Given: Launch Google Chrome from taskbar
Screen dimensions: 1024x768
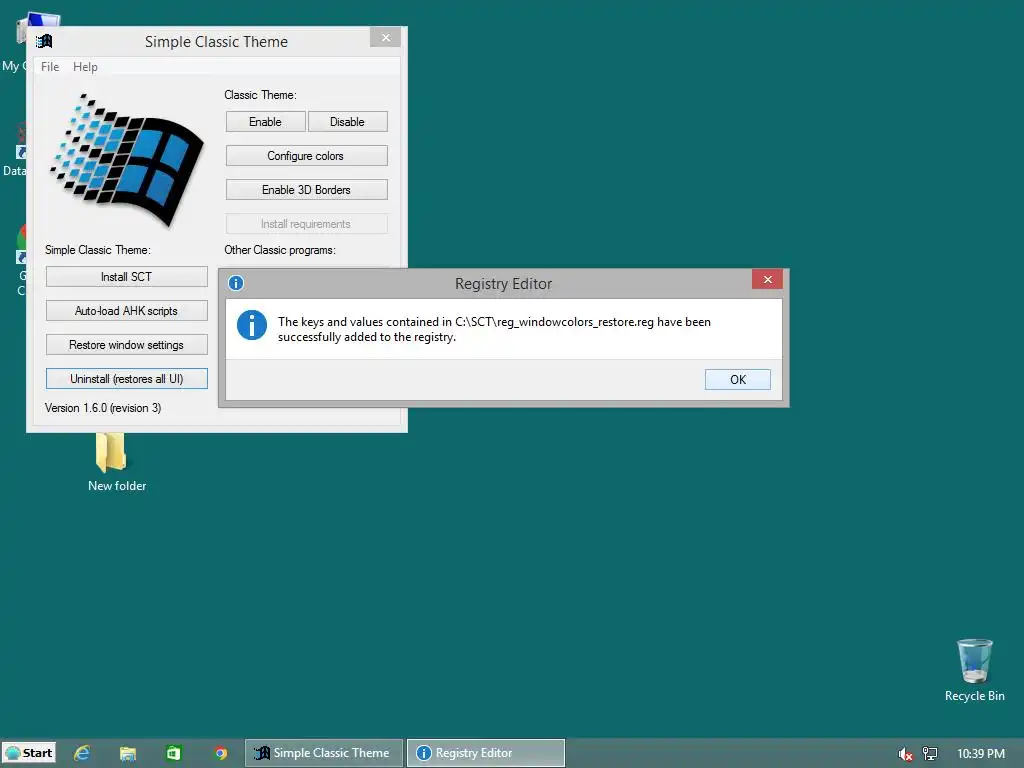Looking at the screenshot, I should click(221, 754).
